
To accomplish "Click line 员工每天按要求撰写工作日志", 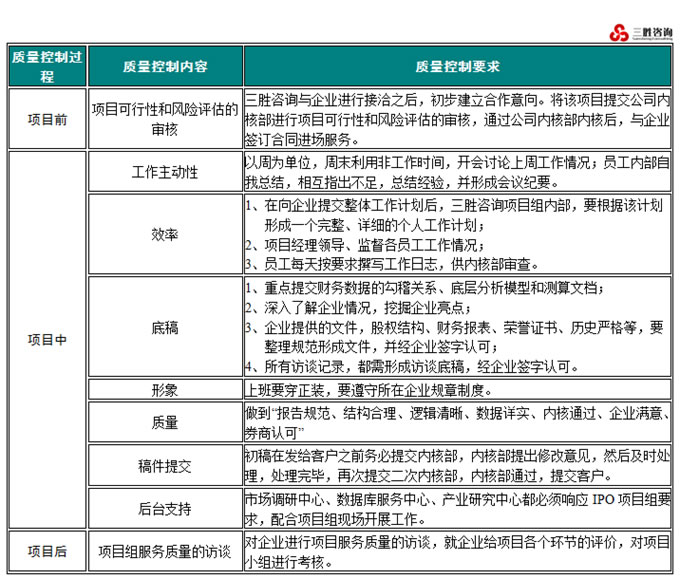I will click(392, 264).
